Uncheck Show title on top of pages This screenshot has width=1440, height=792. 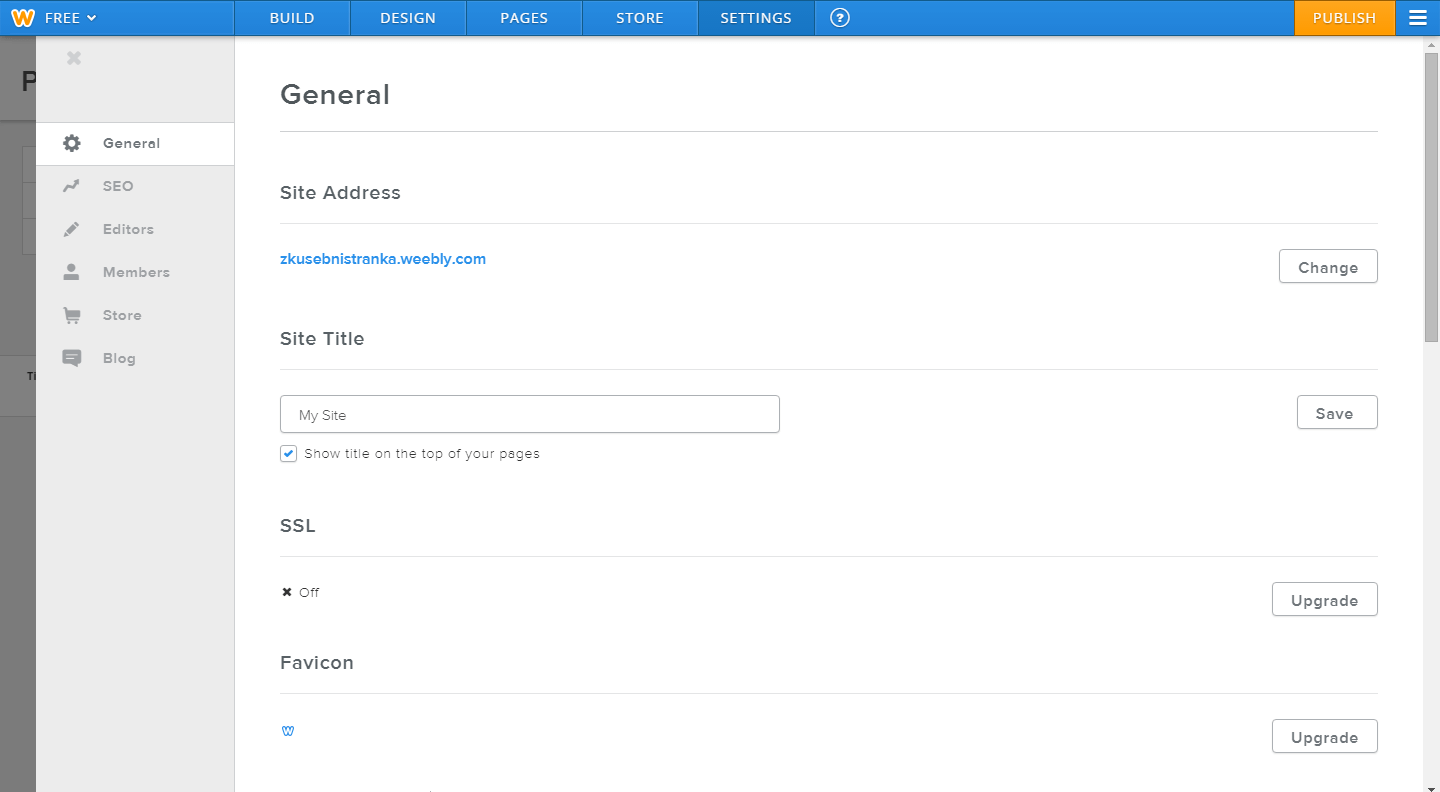click(289, 454)
